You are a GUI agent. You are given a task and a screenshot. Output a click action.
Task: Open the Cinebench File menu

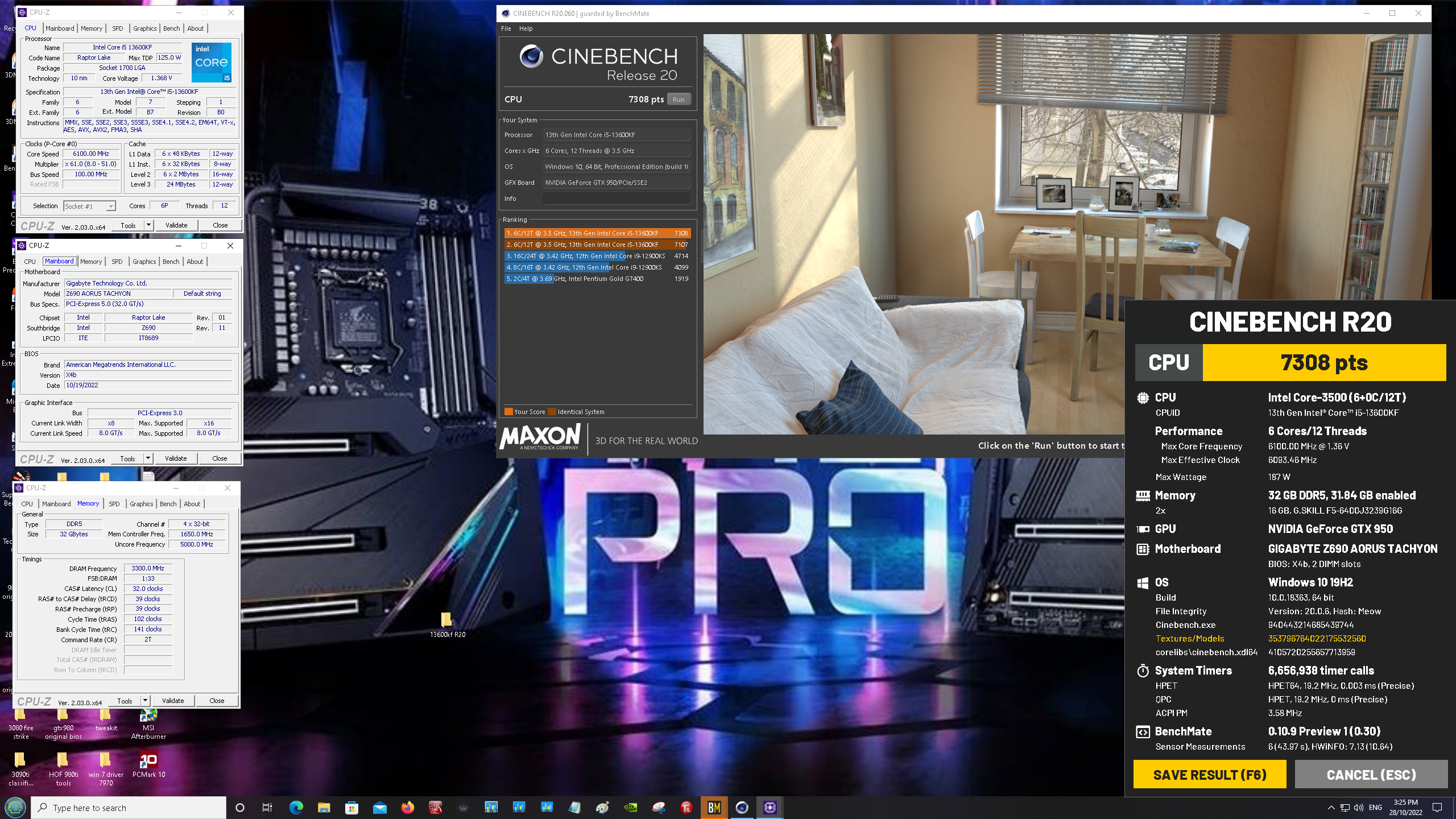[506, 28]
